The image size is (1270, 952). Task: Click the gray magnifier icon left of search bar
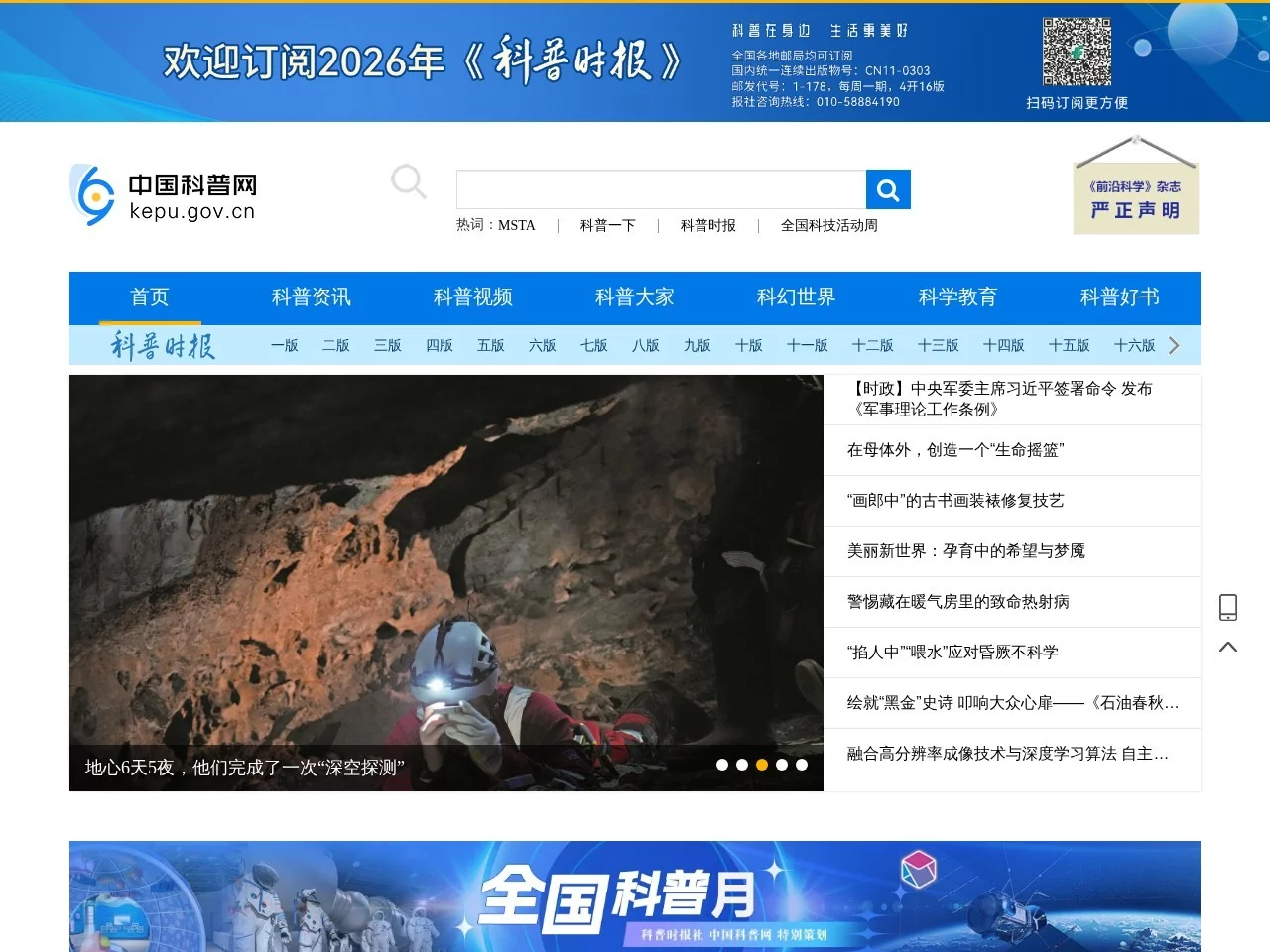409,182
